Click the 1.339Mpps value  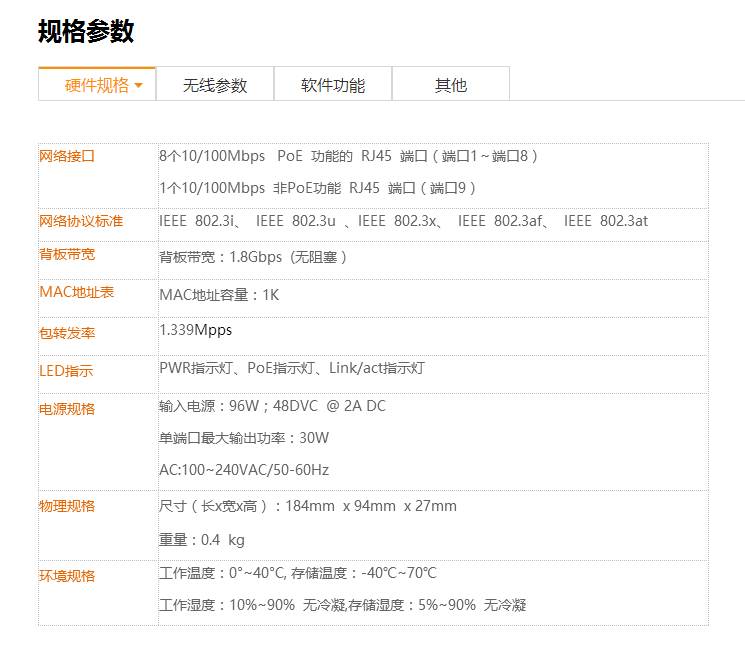[195, 330]
